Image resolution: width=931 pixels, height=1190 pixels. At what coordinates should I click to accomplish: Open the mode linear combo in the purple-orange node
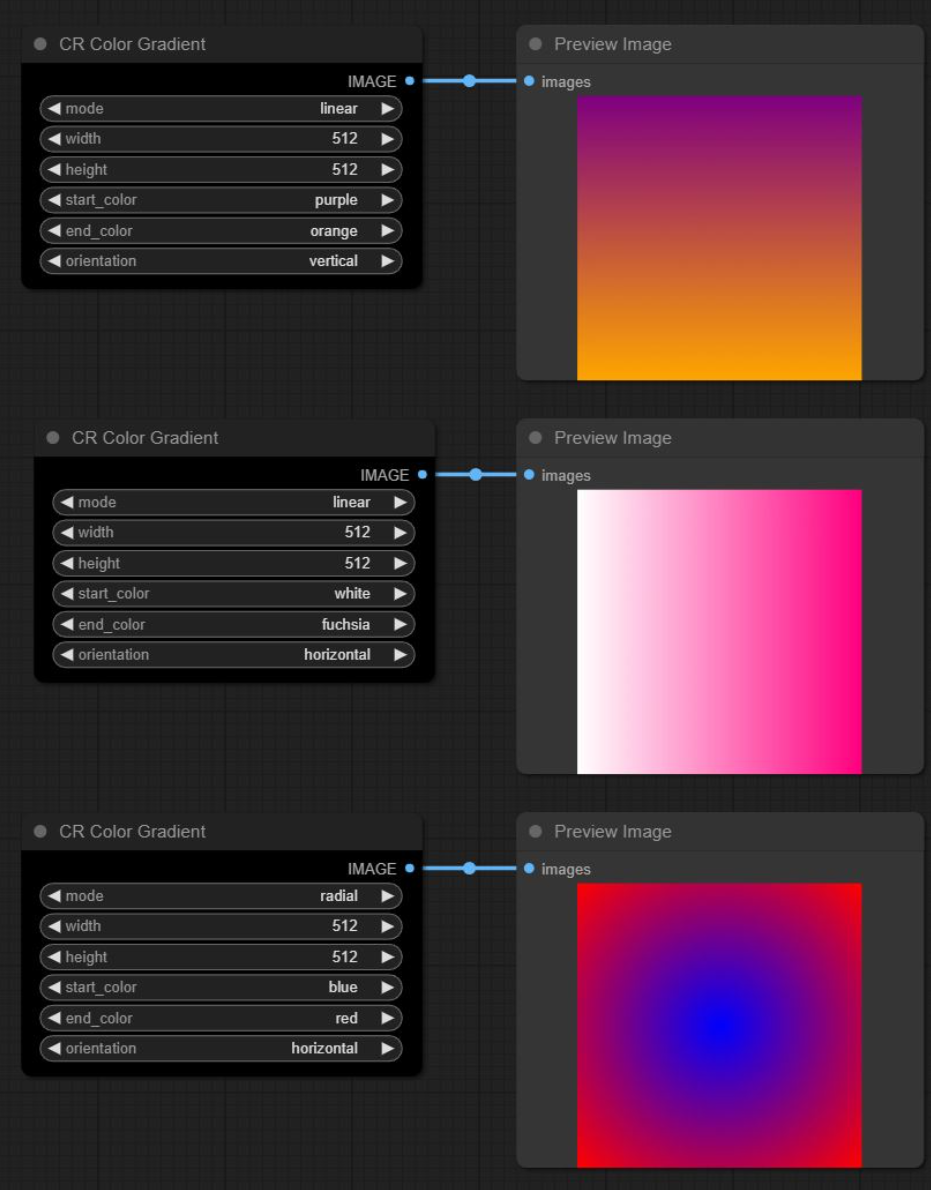coord(221,109)
